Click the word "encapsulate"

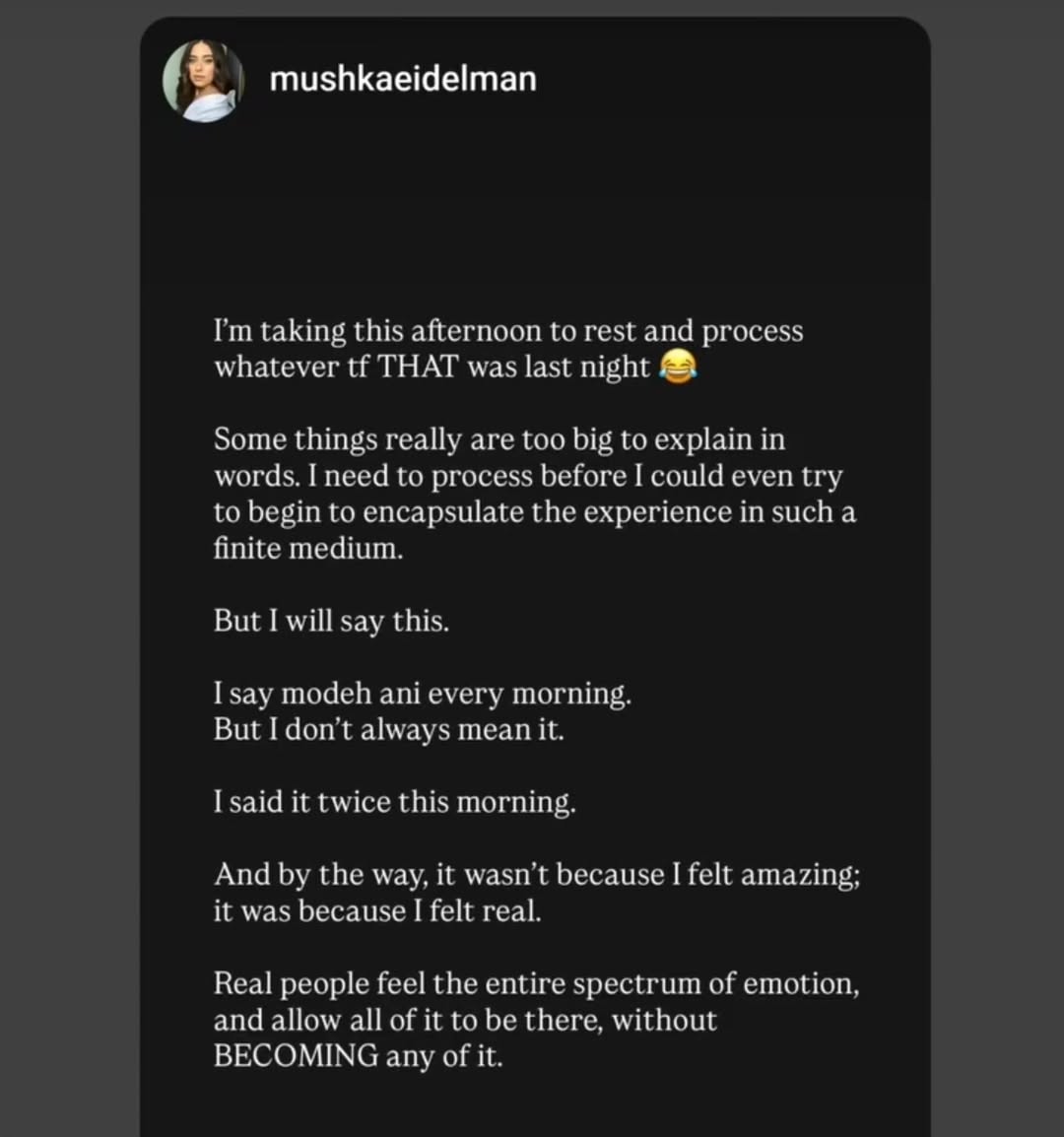(443, 512)
